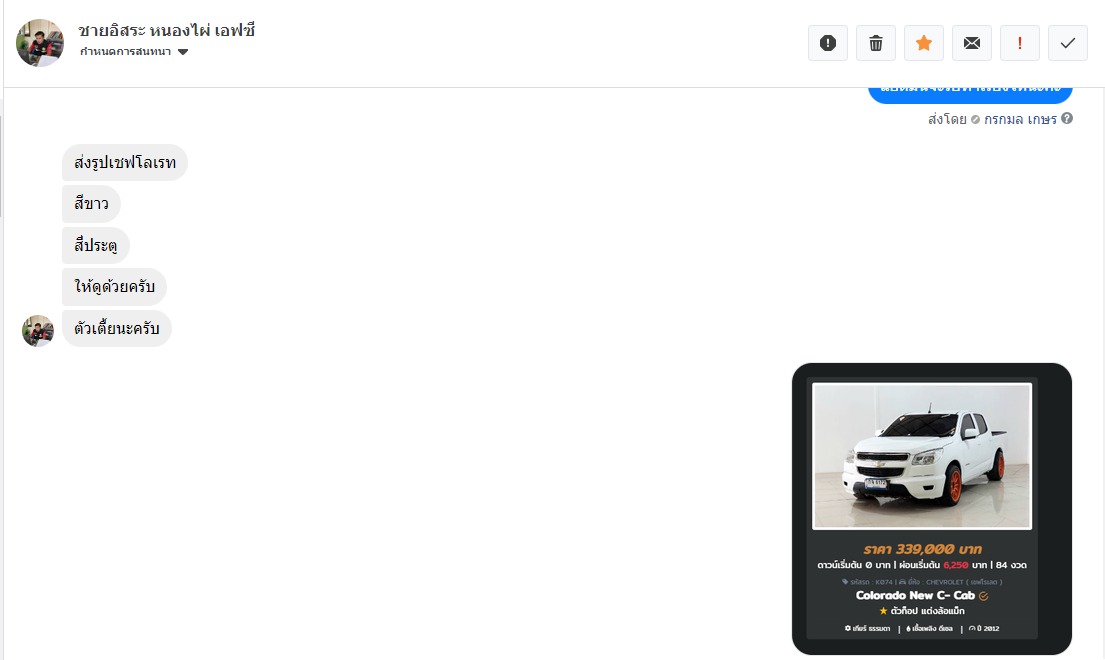Open profile of ชายอิสระ หนองไผ่ เอฟซี
The image size is (1105, 660).
click(166, 30)
